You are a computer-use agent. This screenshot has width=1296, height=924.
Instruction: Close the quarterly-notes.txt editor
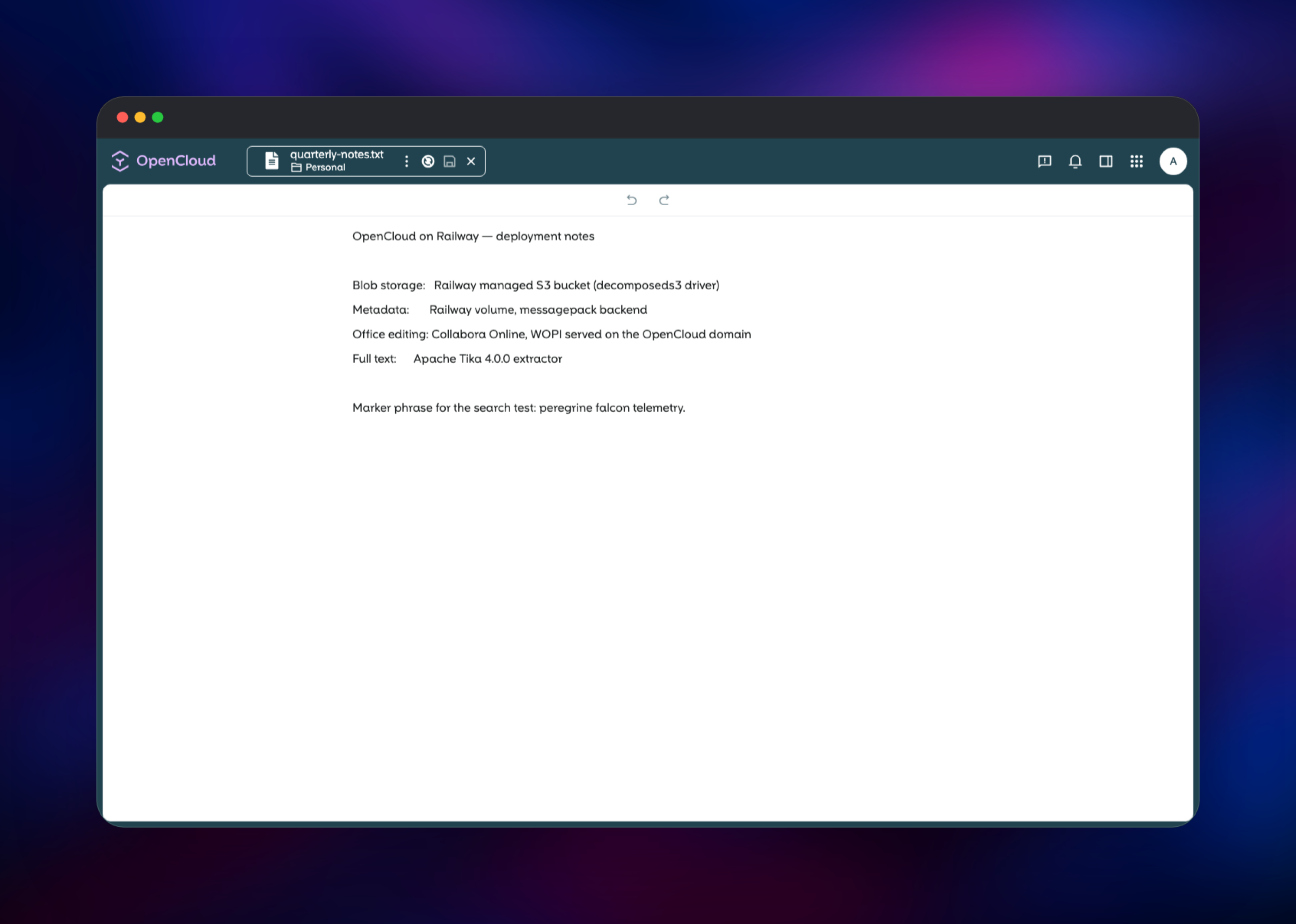click(x=471, y=162)
